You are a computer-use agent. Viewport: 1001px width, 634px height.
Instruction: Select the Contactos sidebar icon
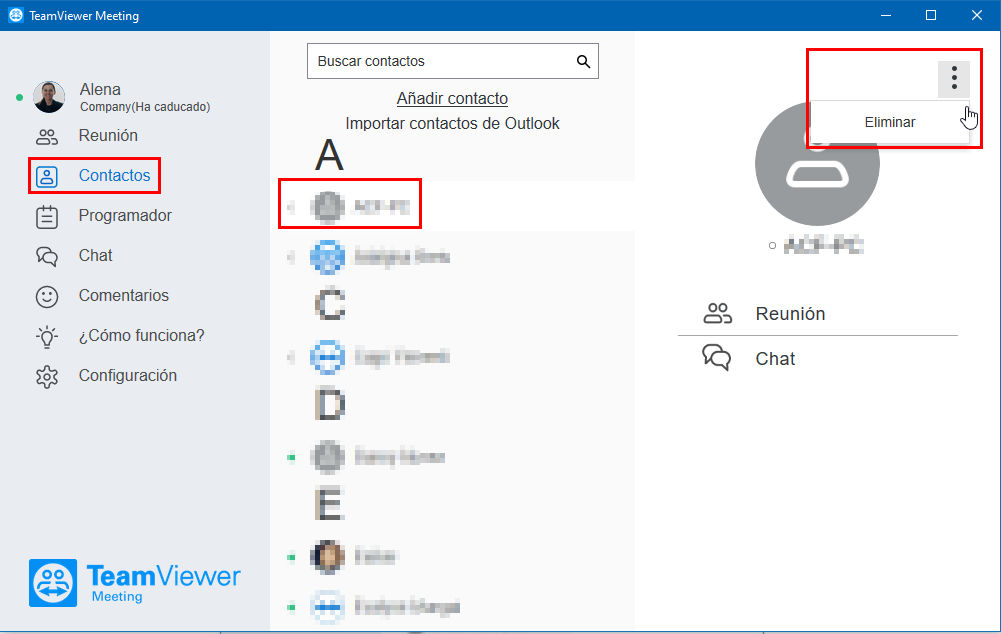coord(47,176)
